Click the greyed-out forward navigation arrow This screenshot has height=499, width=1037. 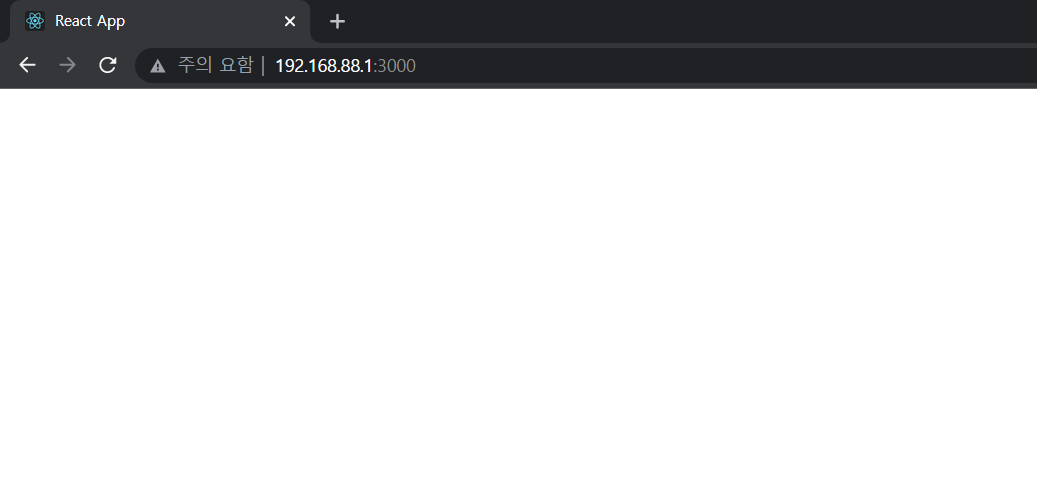coord(67,65)
